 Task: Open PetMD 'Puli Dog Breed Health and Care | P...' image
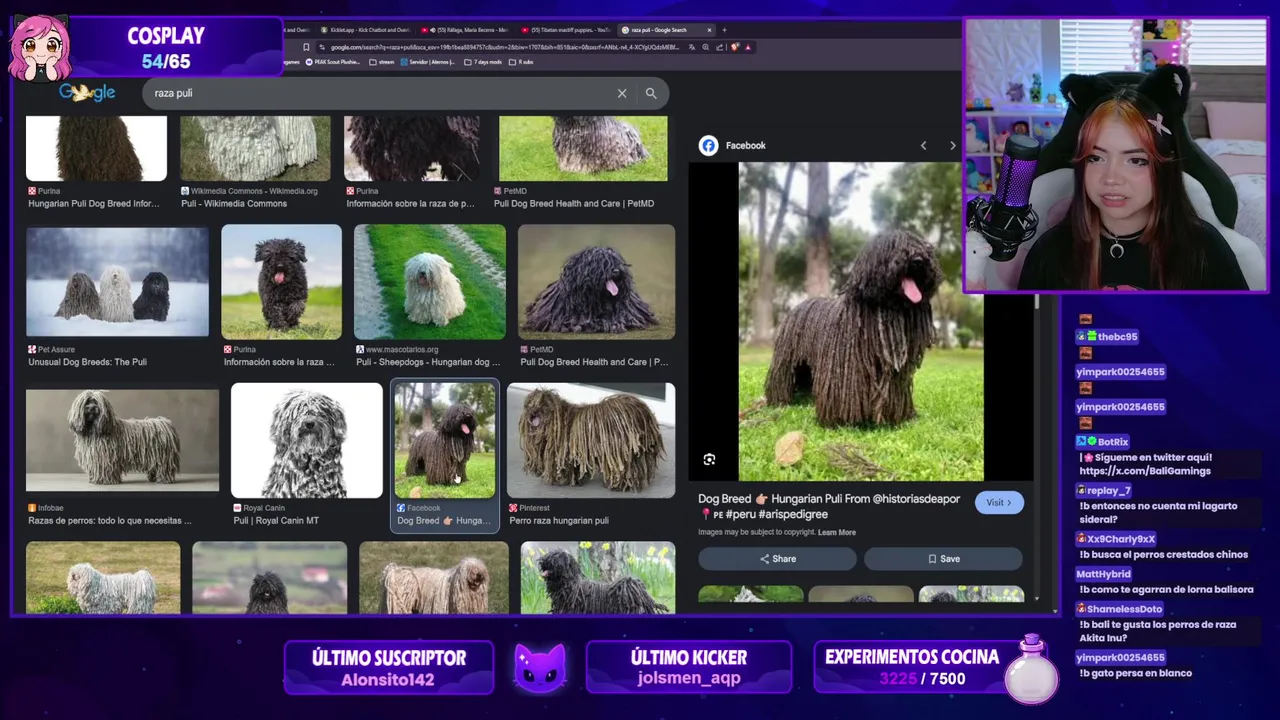[596, 281]
